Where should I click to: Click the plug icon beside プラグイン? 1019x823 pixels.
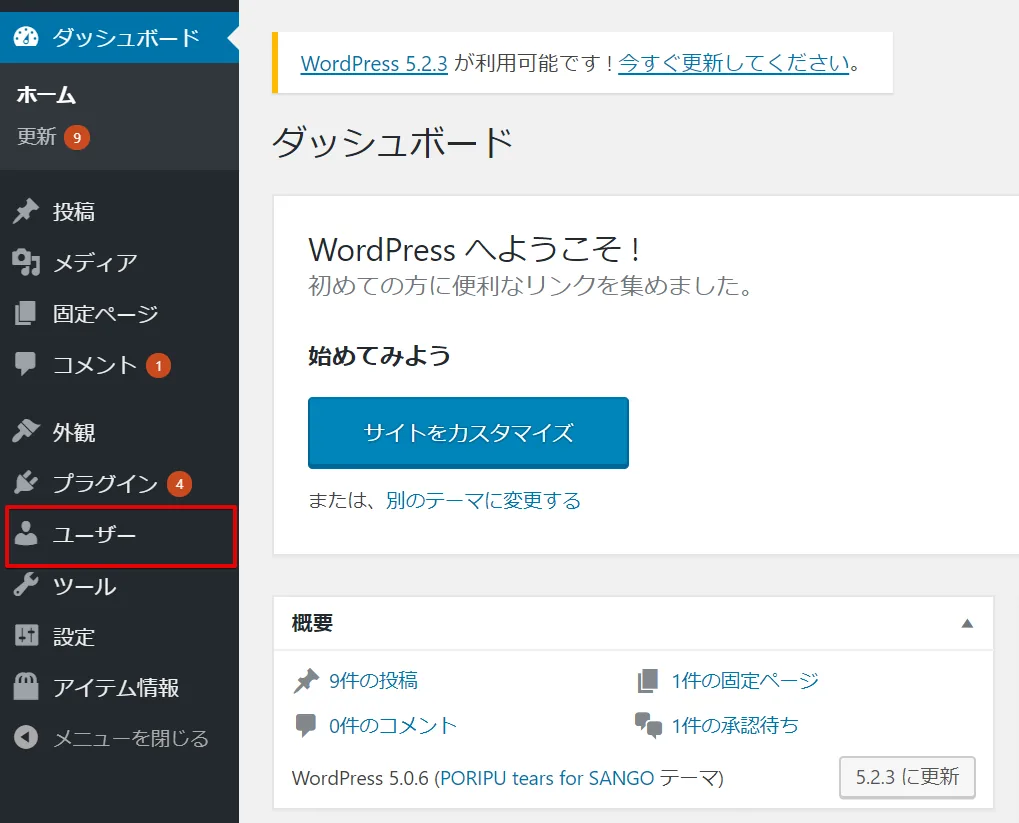coord(26,482)
